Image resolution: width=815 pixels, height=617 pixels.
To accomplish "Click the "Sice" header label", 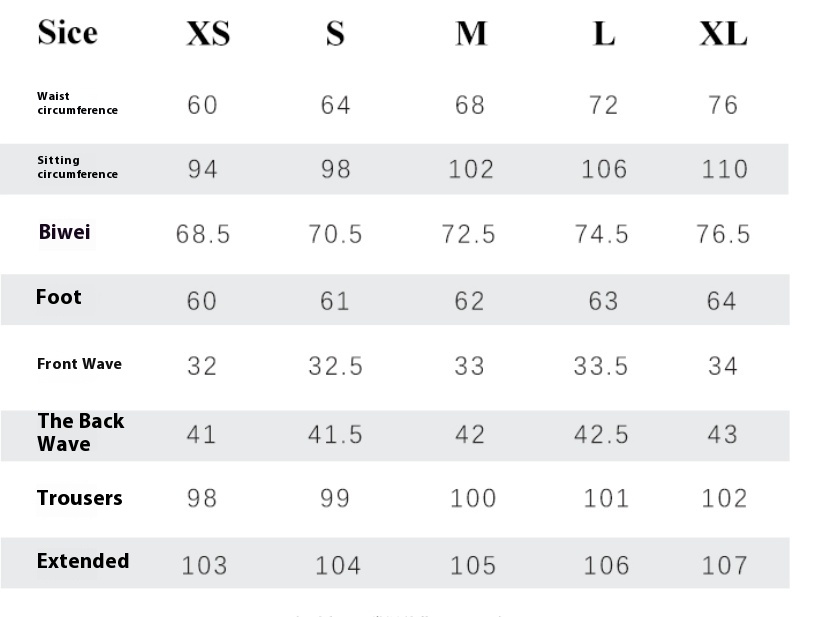I will click(x=67, y=33).
